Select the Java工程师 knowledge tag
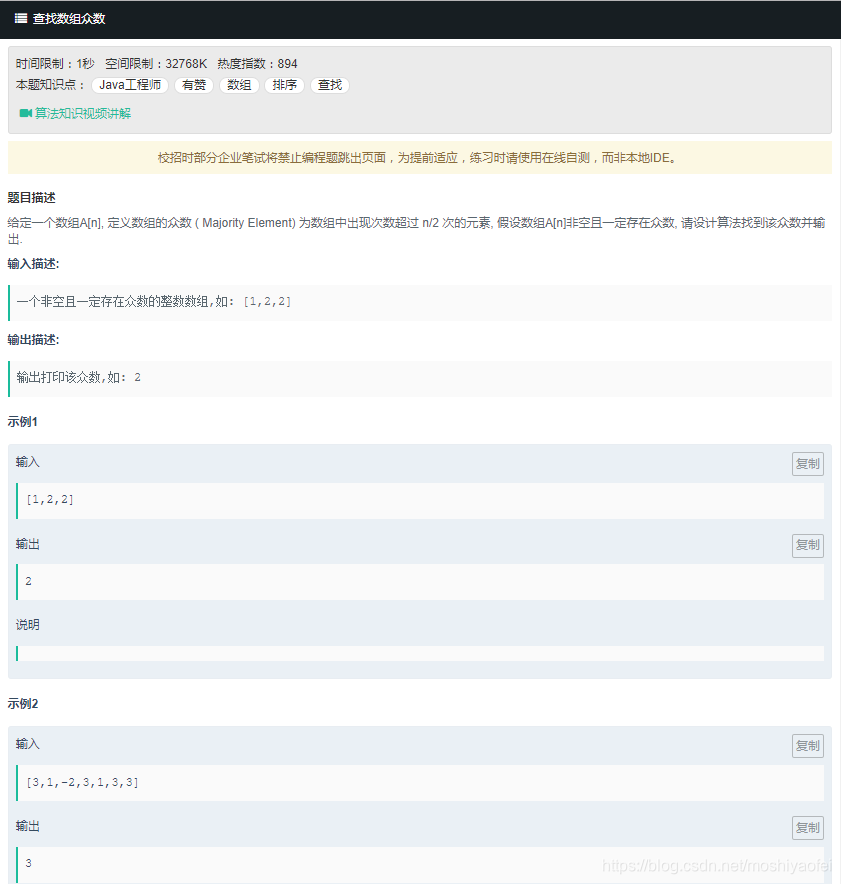The width and height of the screenshot is (841, 884). pos(130,85)
